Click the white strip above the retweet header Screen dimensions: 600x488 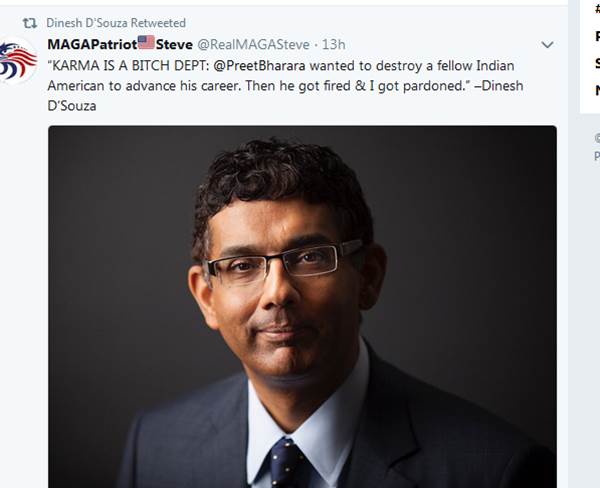[x=284, y=3]
